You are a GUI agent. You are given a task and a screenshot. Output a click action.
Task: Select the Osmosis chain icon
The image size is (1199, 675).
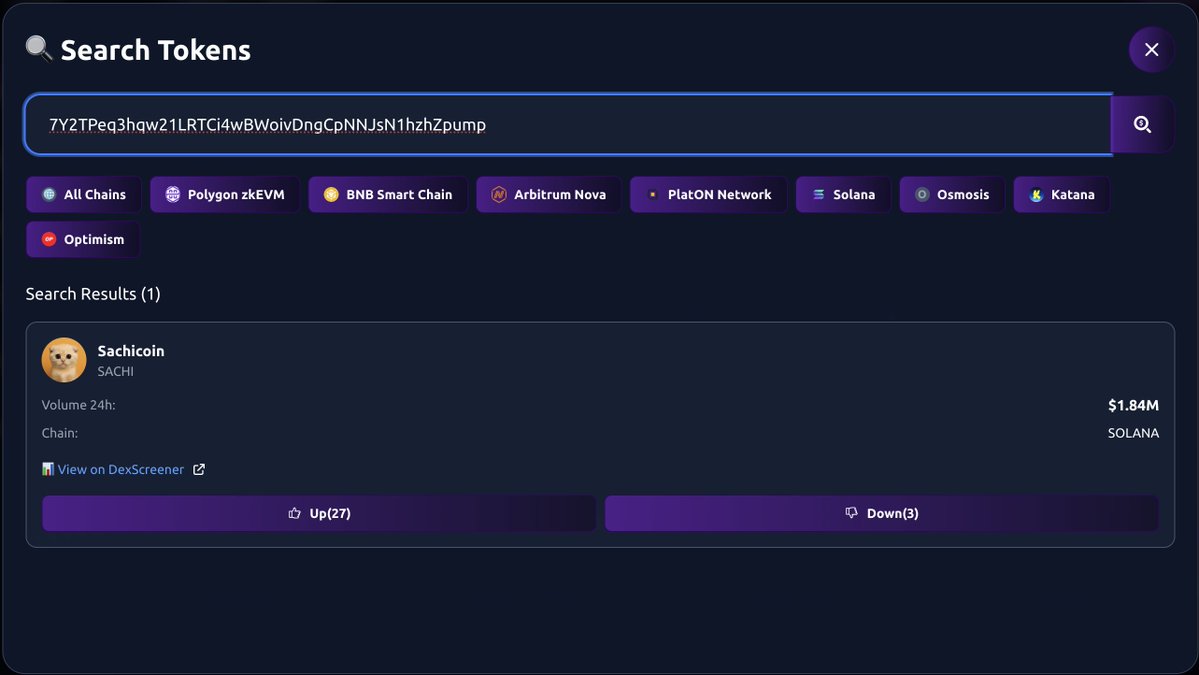tap(922, 194)
